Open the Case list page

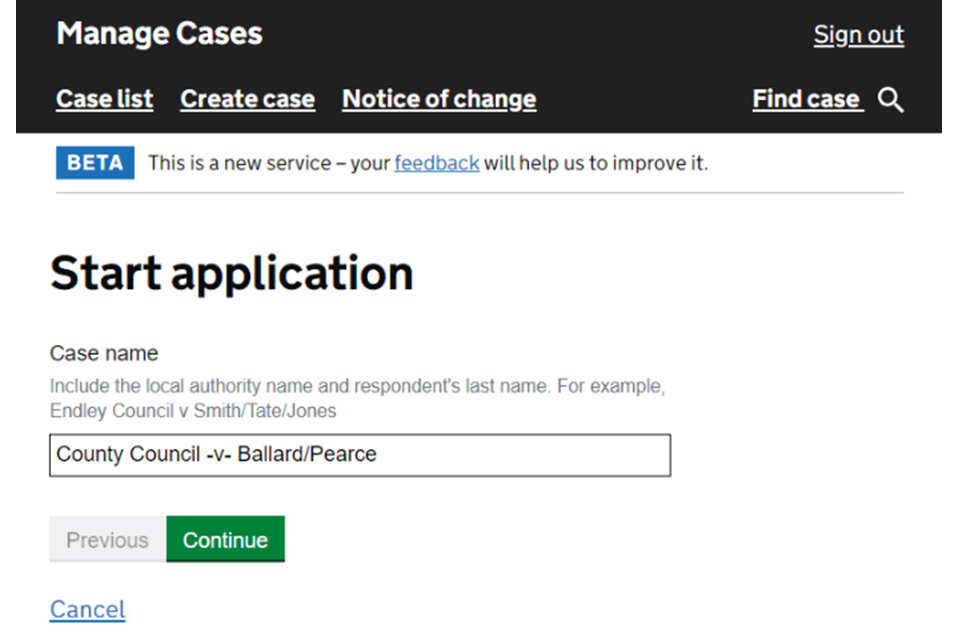[105, 99]
